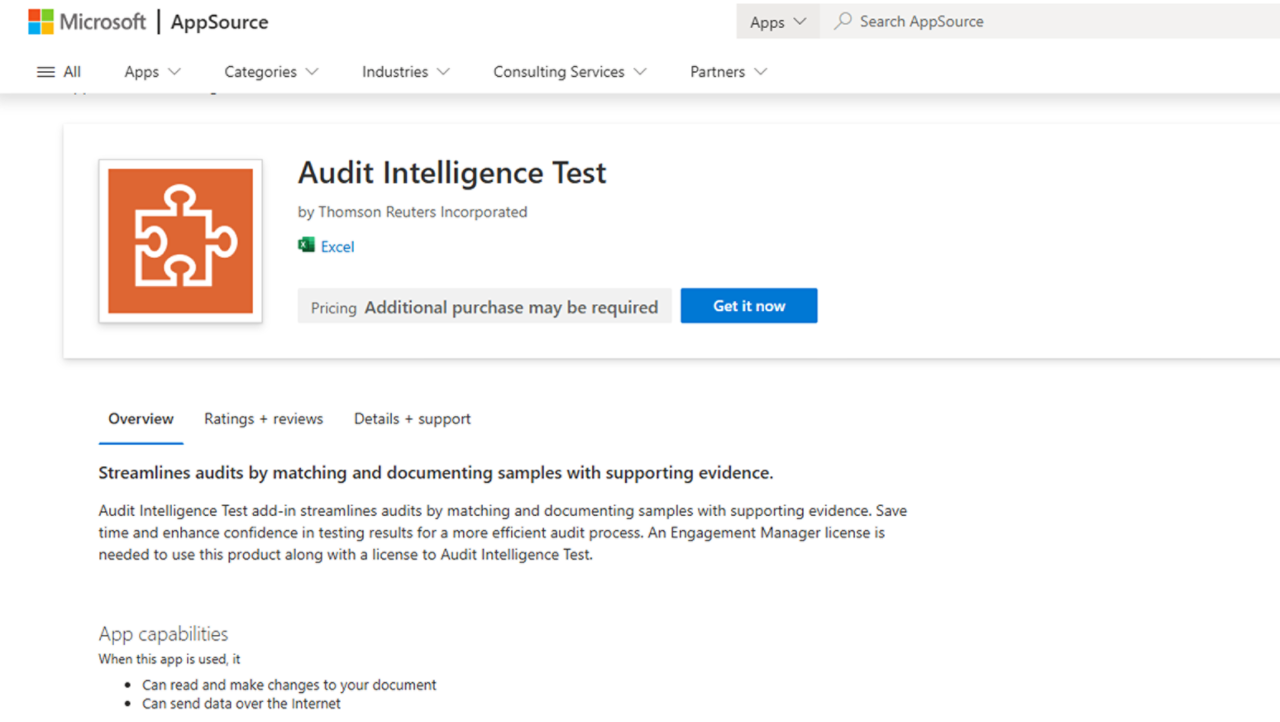Open the Ratings + reviews tab
1280x722 pixels.
coord(263,419)
